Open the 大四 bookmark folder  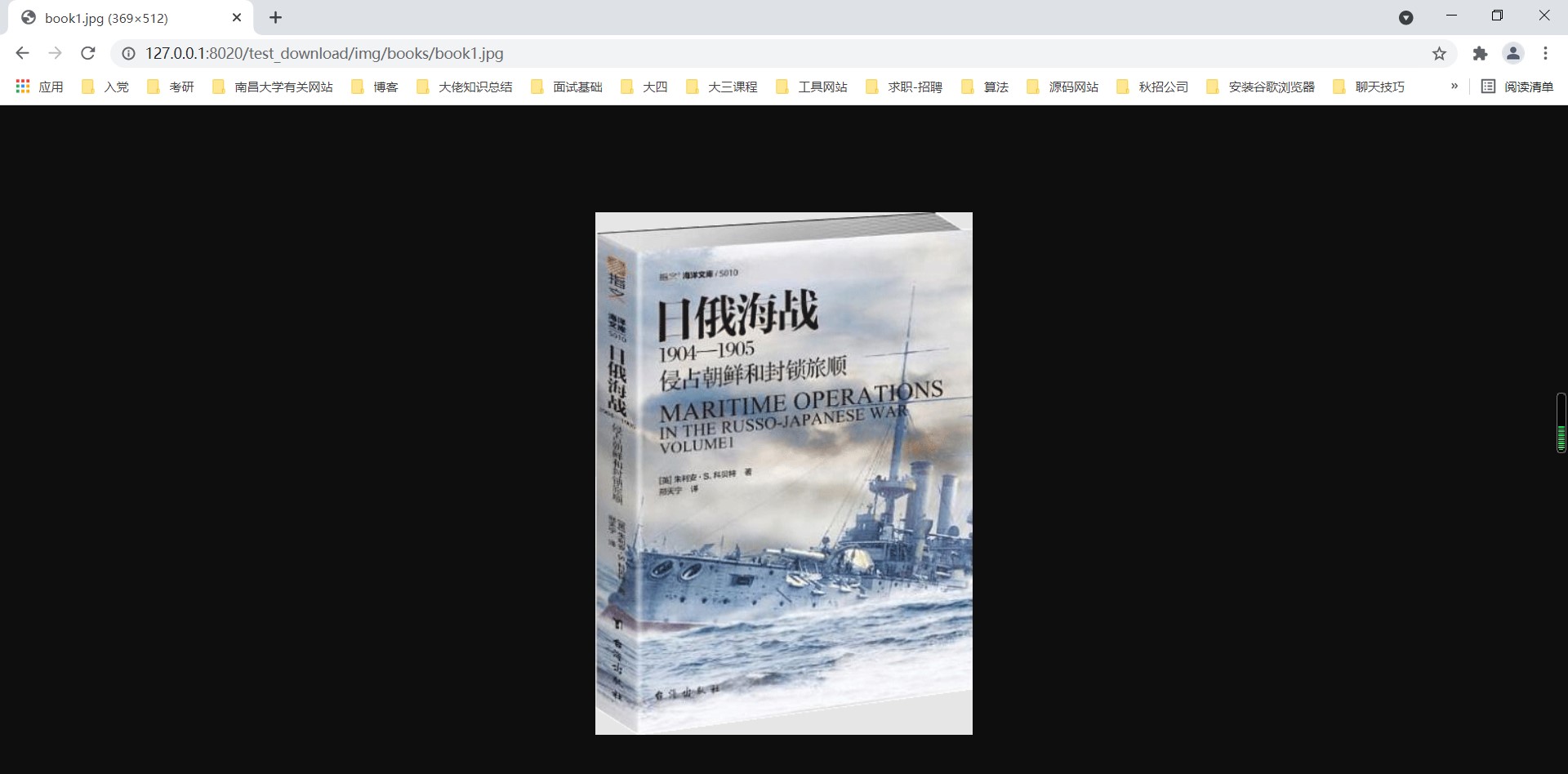(x=644, y=87)
